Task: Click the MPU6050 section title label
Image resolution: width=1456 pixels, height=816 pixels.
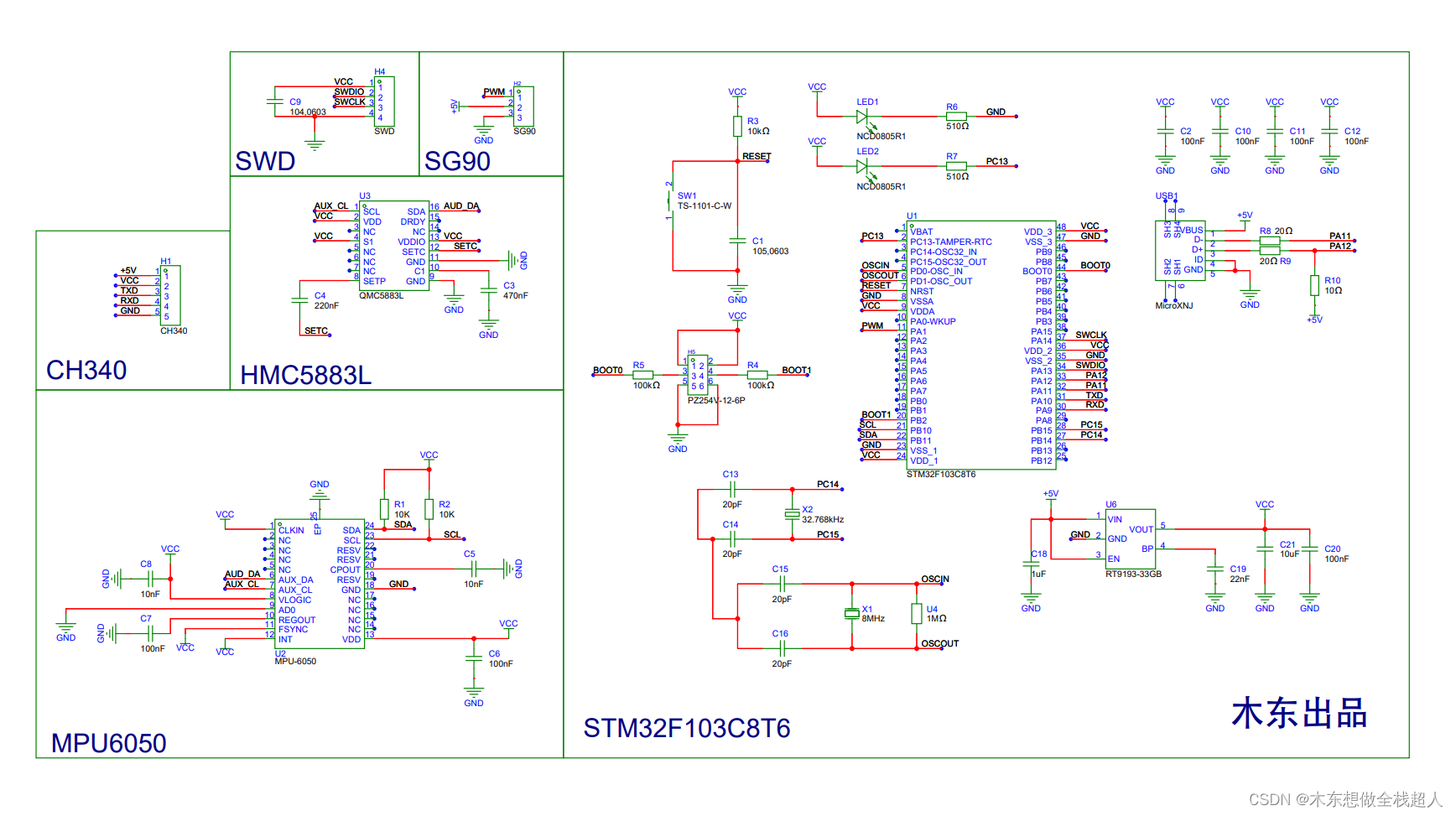Action: tap(107, 742)
